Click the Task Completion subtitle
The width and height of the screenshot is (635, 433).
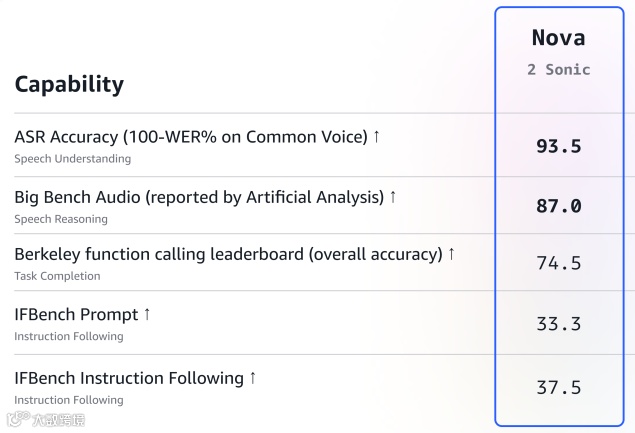coord(57,276)
